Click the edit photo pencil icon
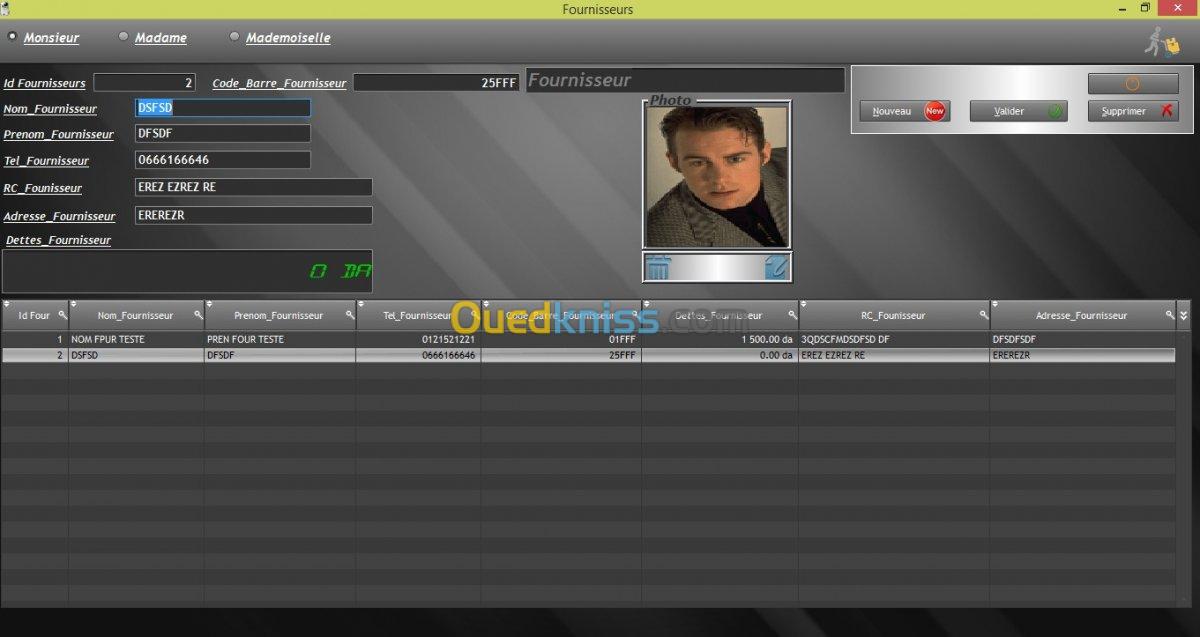1200x637 pixels. tap(776, 267)
